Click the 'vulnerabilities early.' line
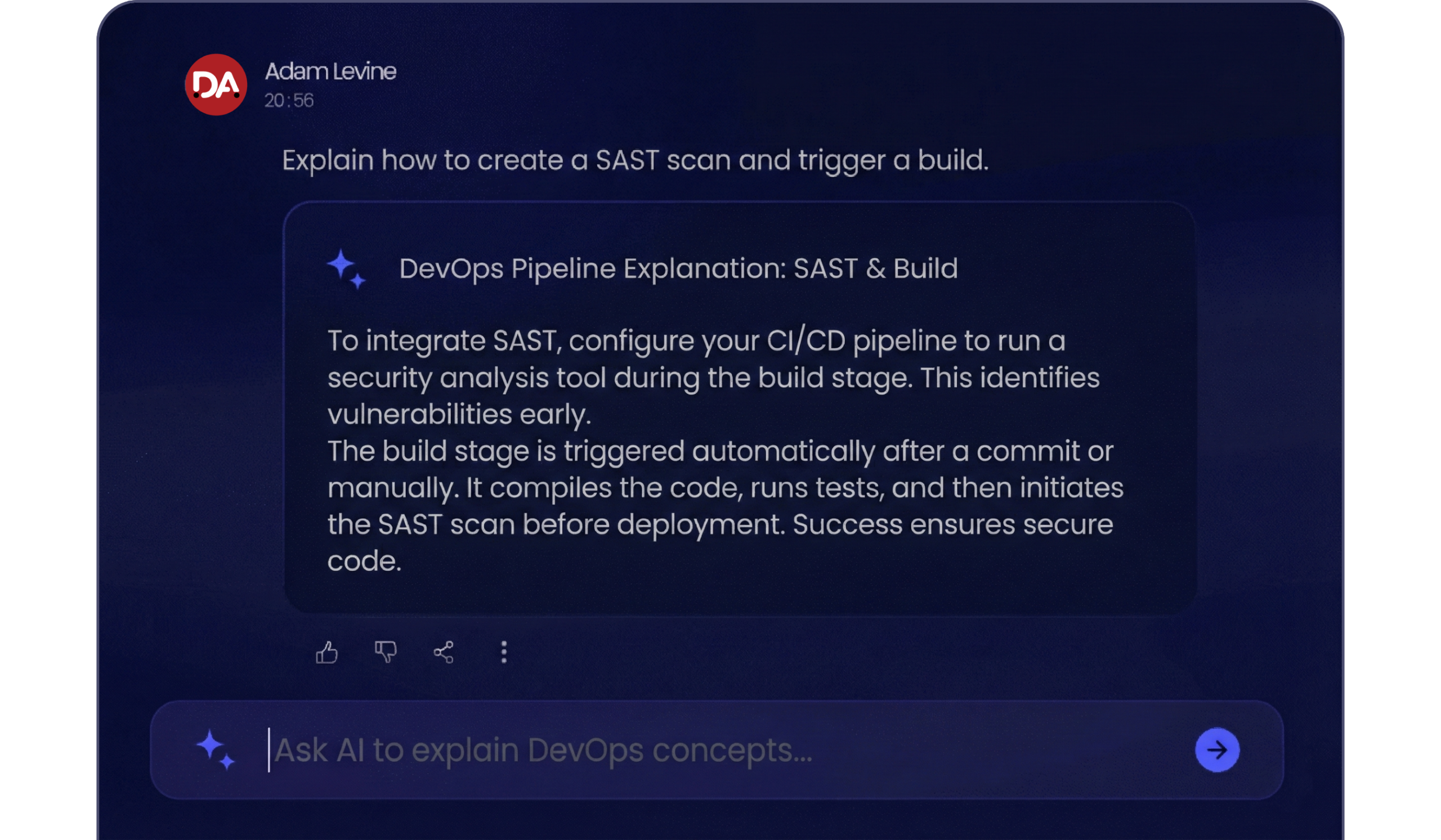Image resolution: width=1441 pixels, height=840 pixels. tap(459, 414)
